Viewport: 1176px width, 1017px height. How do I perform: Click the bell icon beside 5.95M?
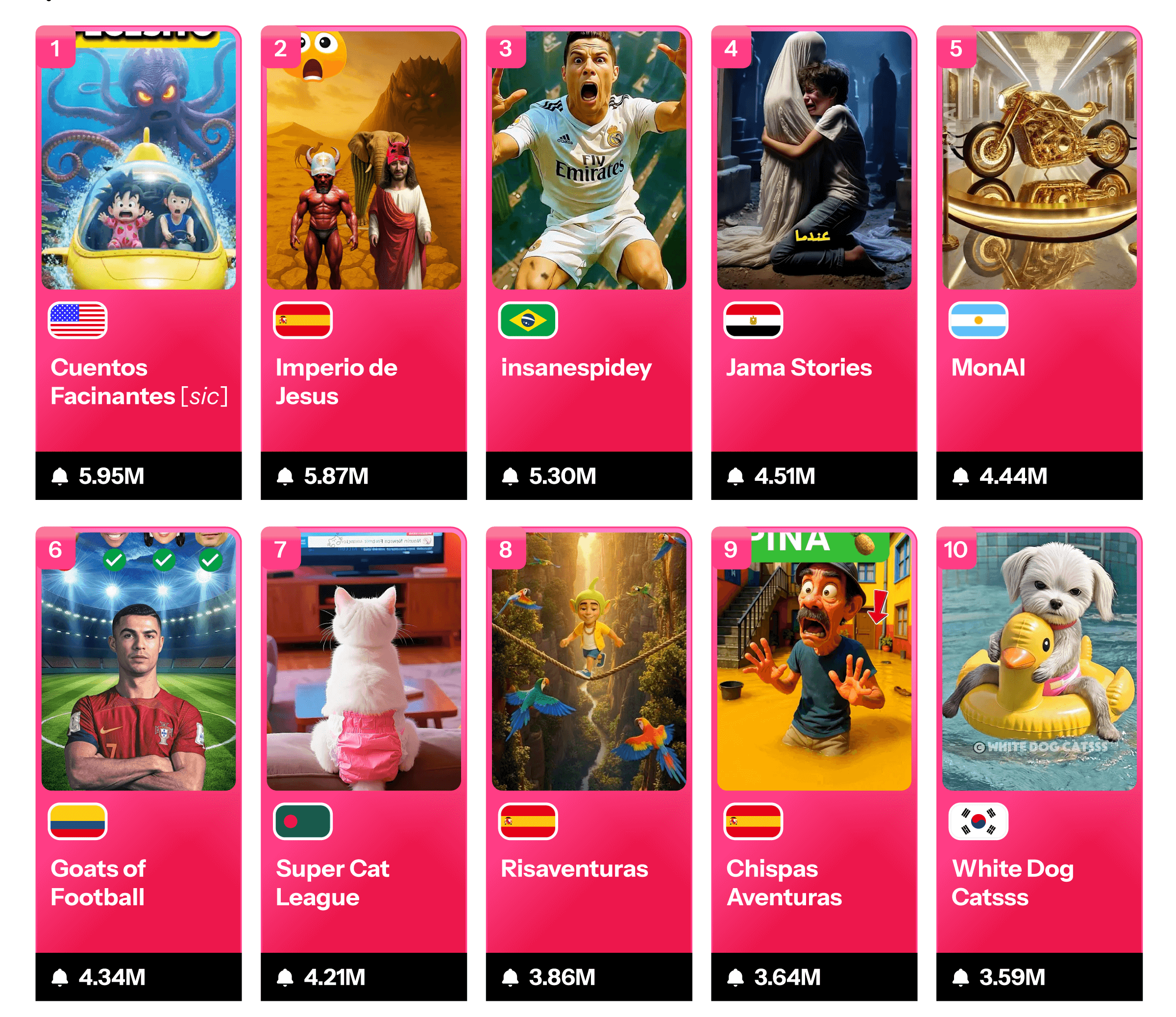tap(60, 476)
